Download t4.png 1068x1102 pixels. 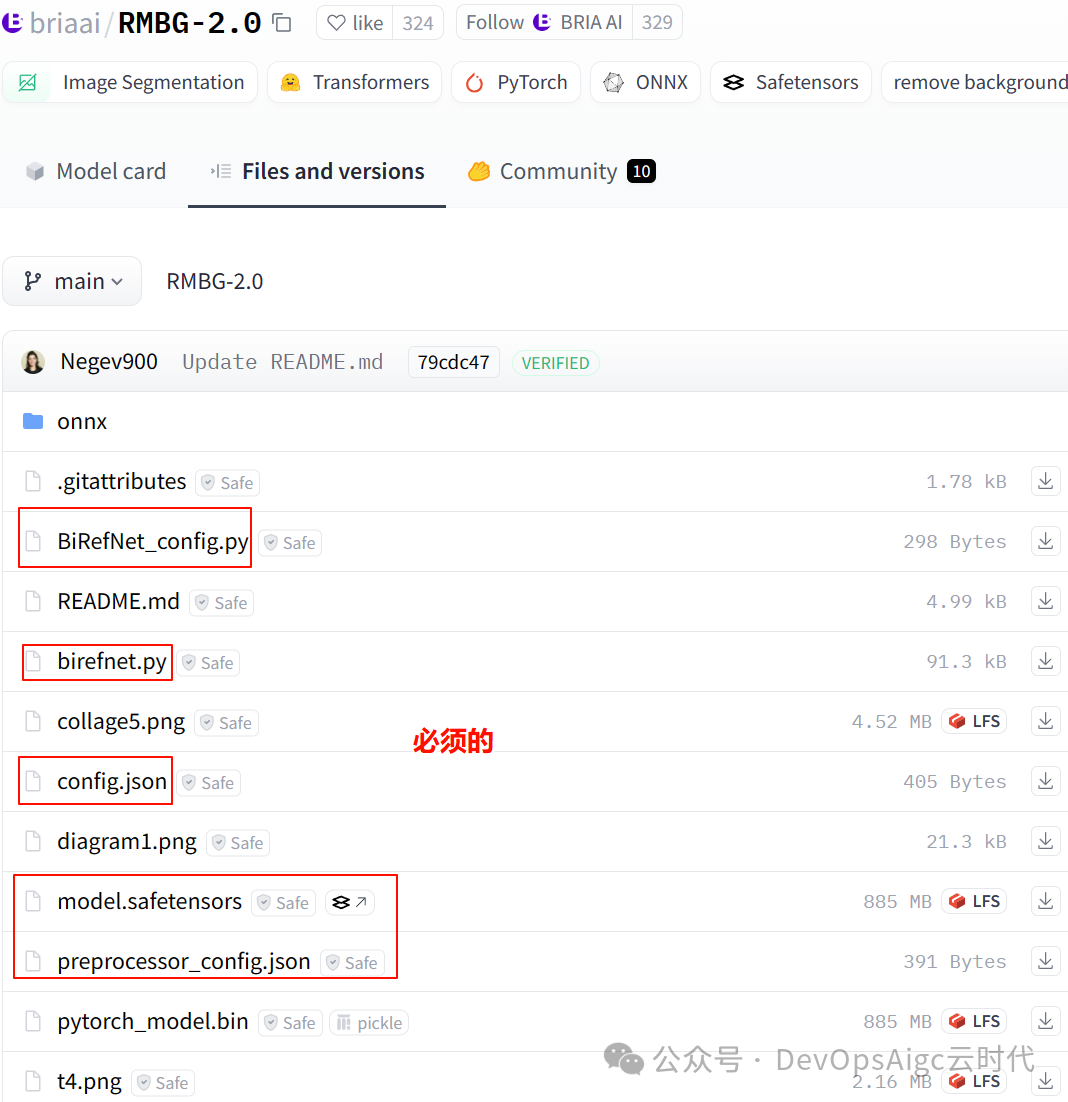[1046, 1081]
